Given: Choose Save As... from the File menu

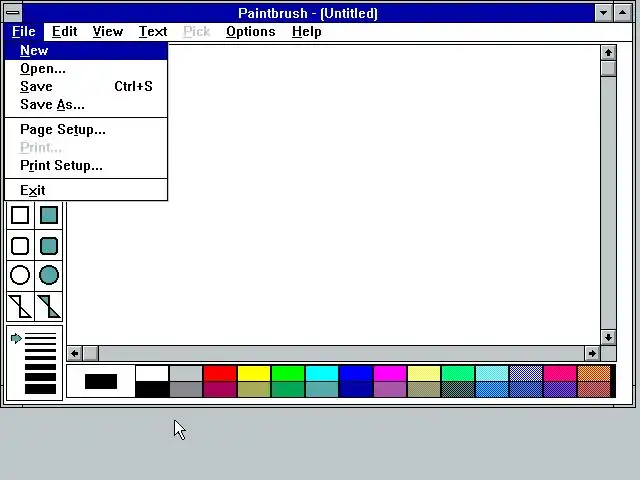Looking at the screenshot, I should coord(86,104).
